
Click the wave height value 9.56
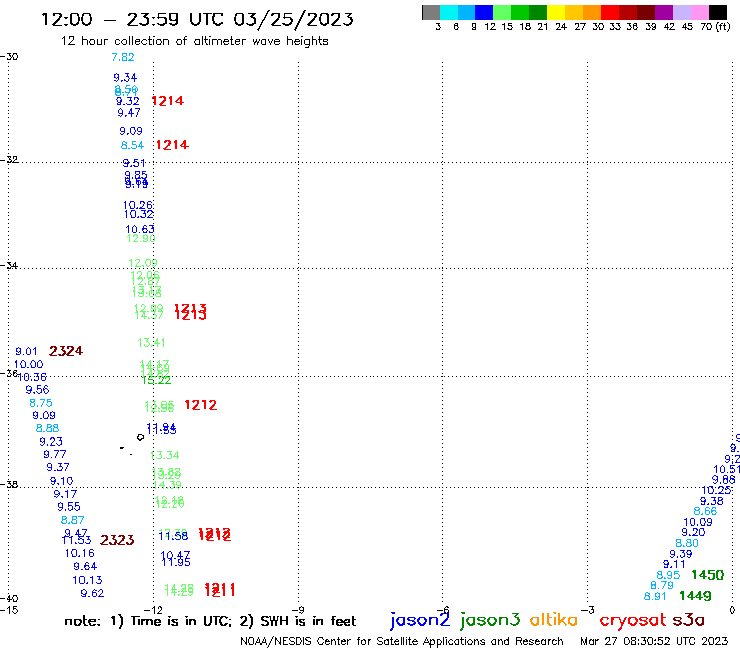click(x=37, y=390)
